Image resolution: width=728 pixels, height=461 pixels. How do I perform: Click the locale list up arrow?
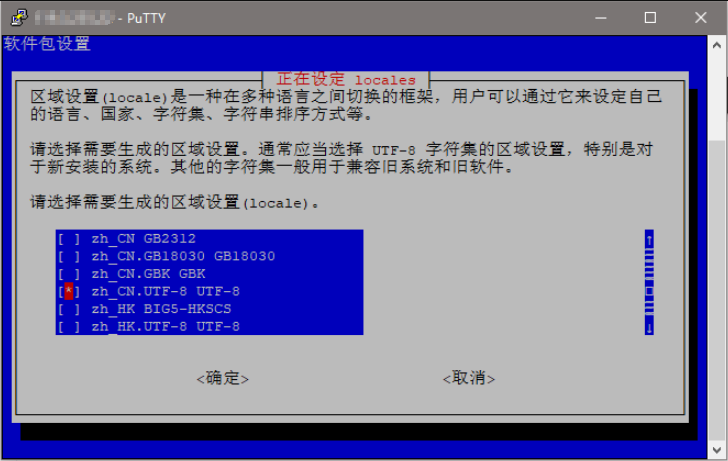(x=649, y=240)
